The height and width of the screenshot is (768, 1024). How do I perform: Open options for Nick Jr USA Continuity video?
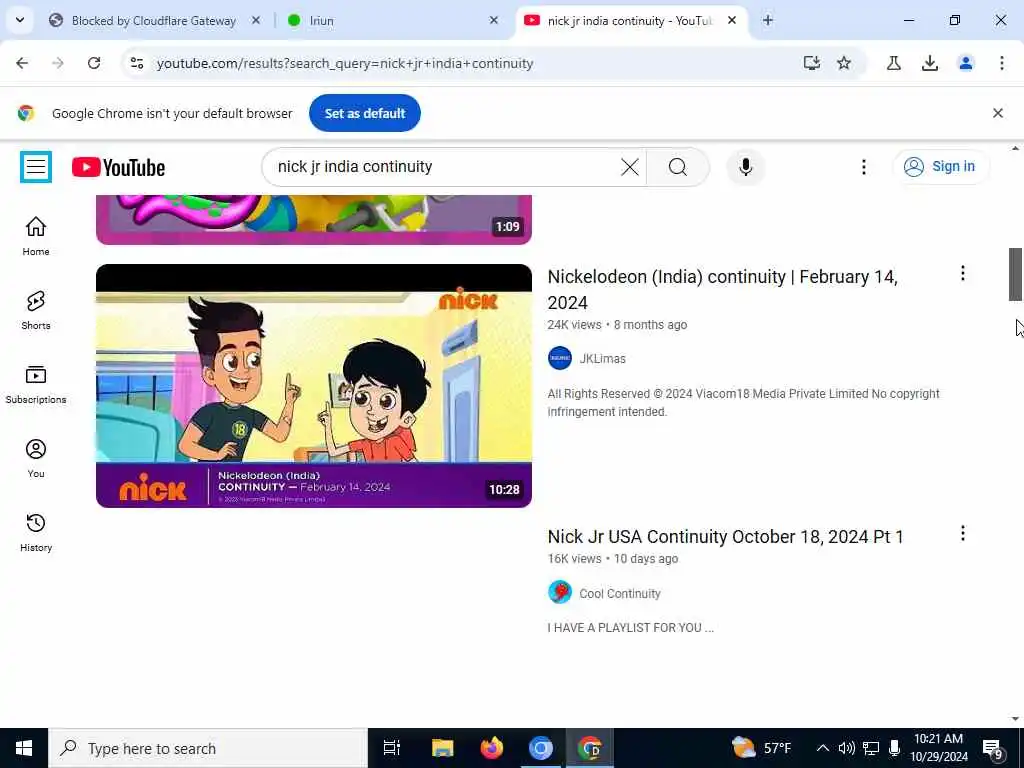[962, 534]
